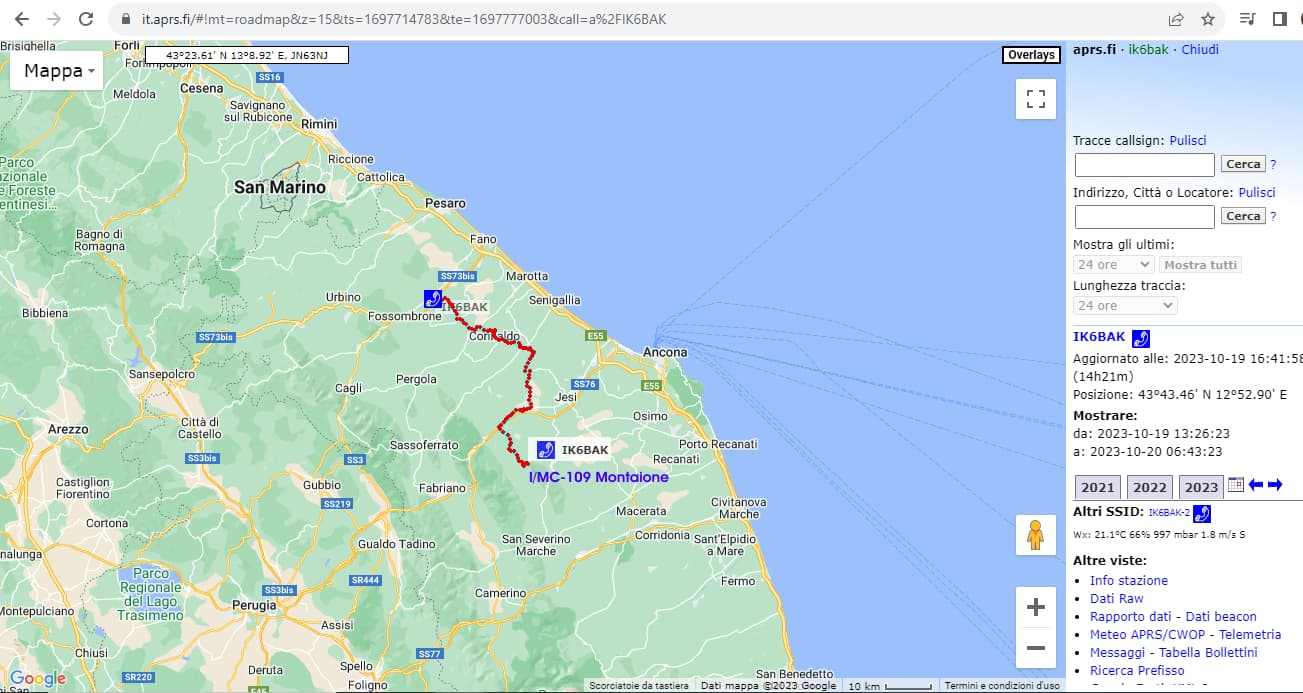Select the 2022 year tab
This screenshot has width=1303, height=693.
coord(1149,487)
